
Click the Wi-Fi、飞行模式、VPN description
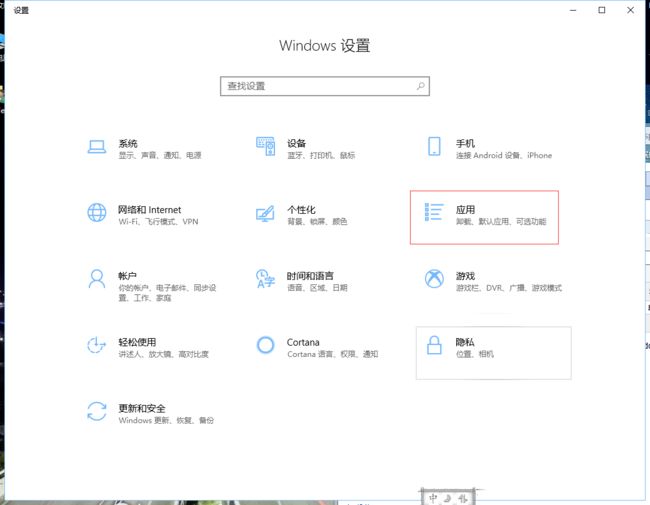(158, 222)
